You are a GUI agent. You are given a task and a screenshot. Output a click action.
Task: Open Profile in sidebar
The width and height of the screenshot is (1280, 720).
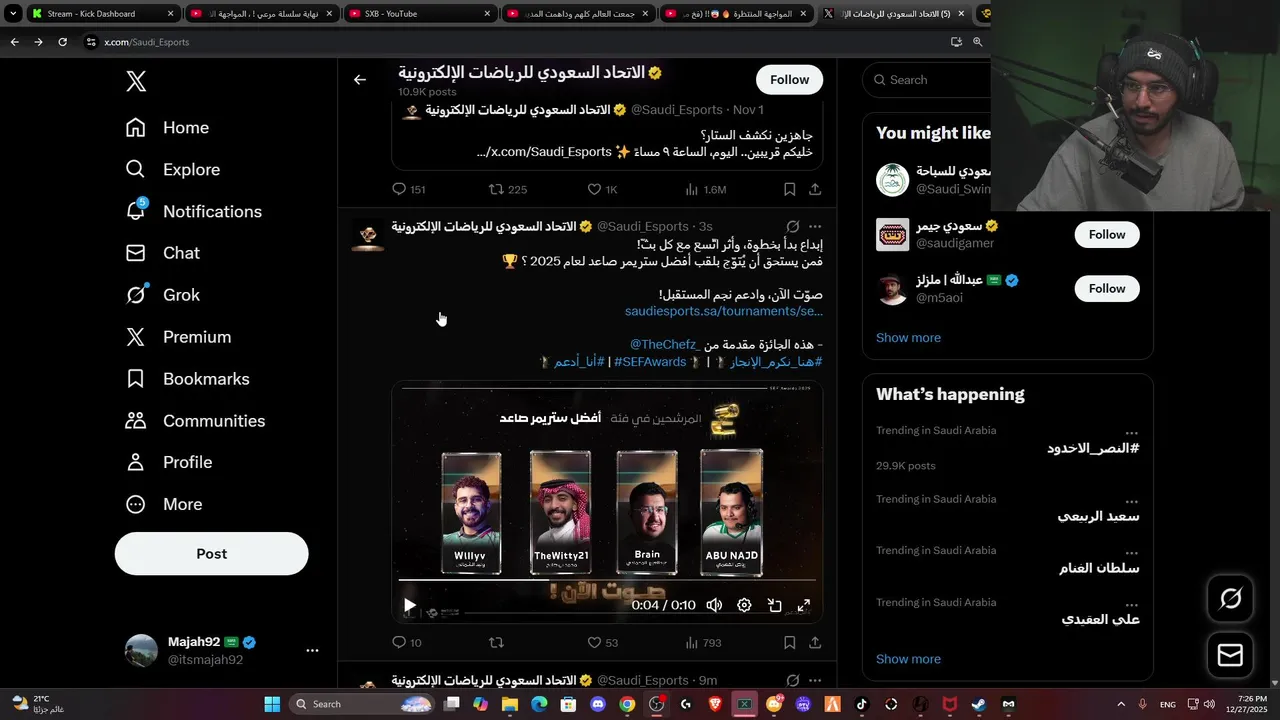[168, 462]
